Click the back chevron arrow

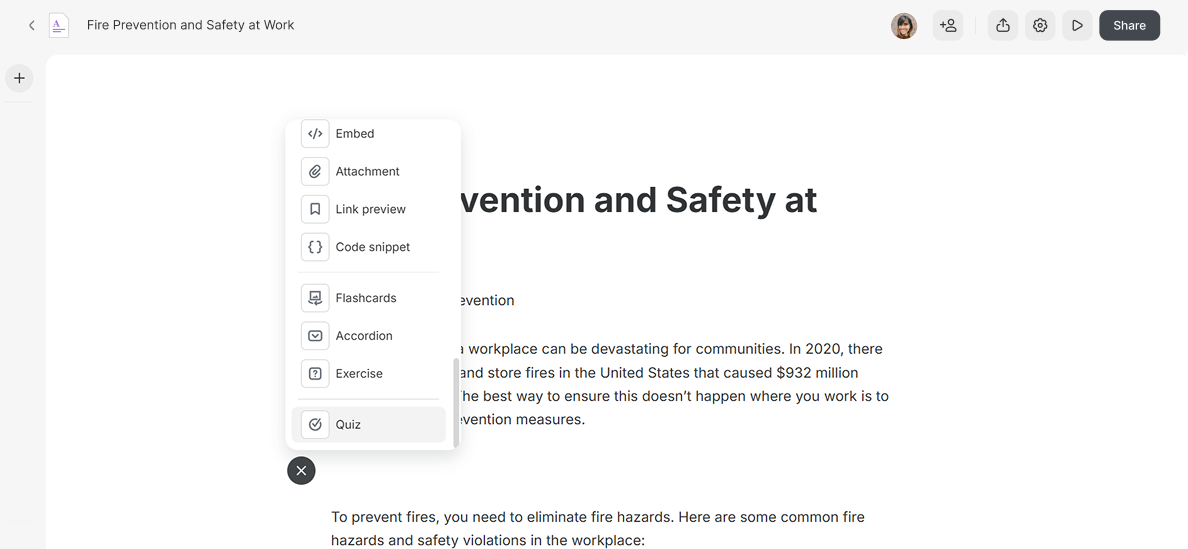(31, 25)
